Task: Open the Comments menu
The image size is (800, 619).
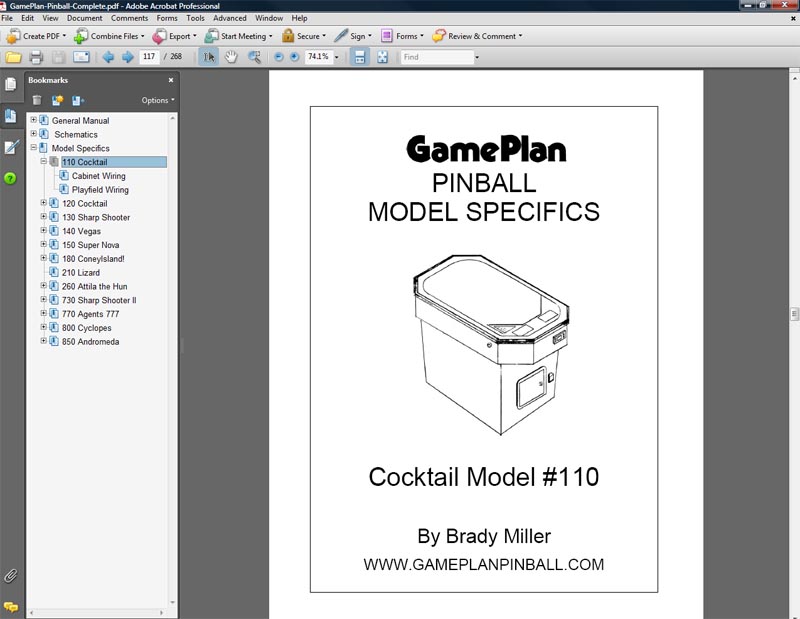Action: (130, 18)
